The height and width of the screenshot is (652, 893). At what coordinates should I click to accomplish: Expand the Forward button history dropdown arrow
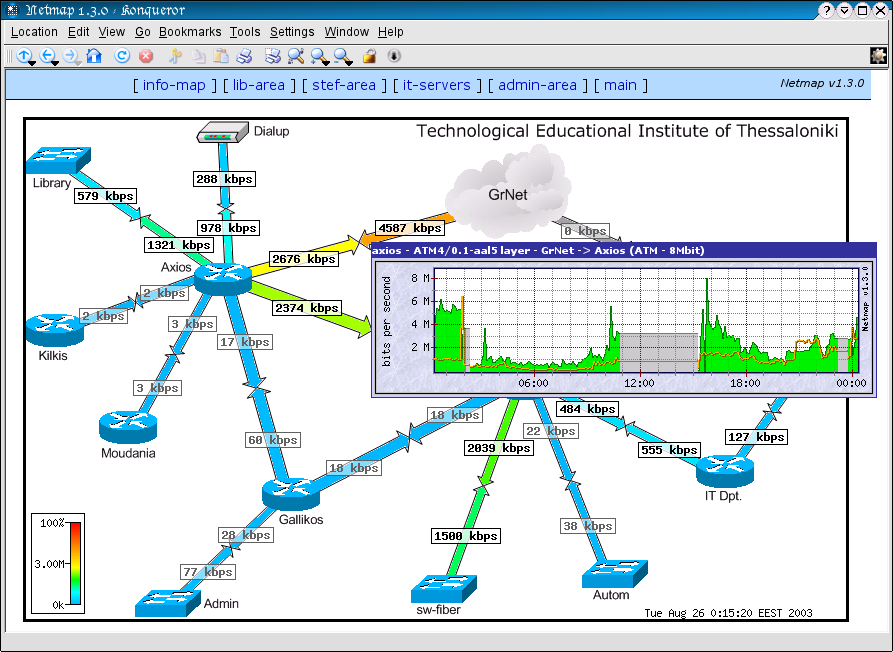click(78, 63)
